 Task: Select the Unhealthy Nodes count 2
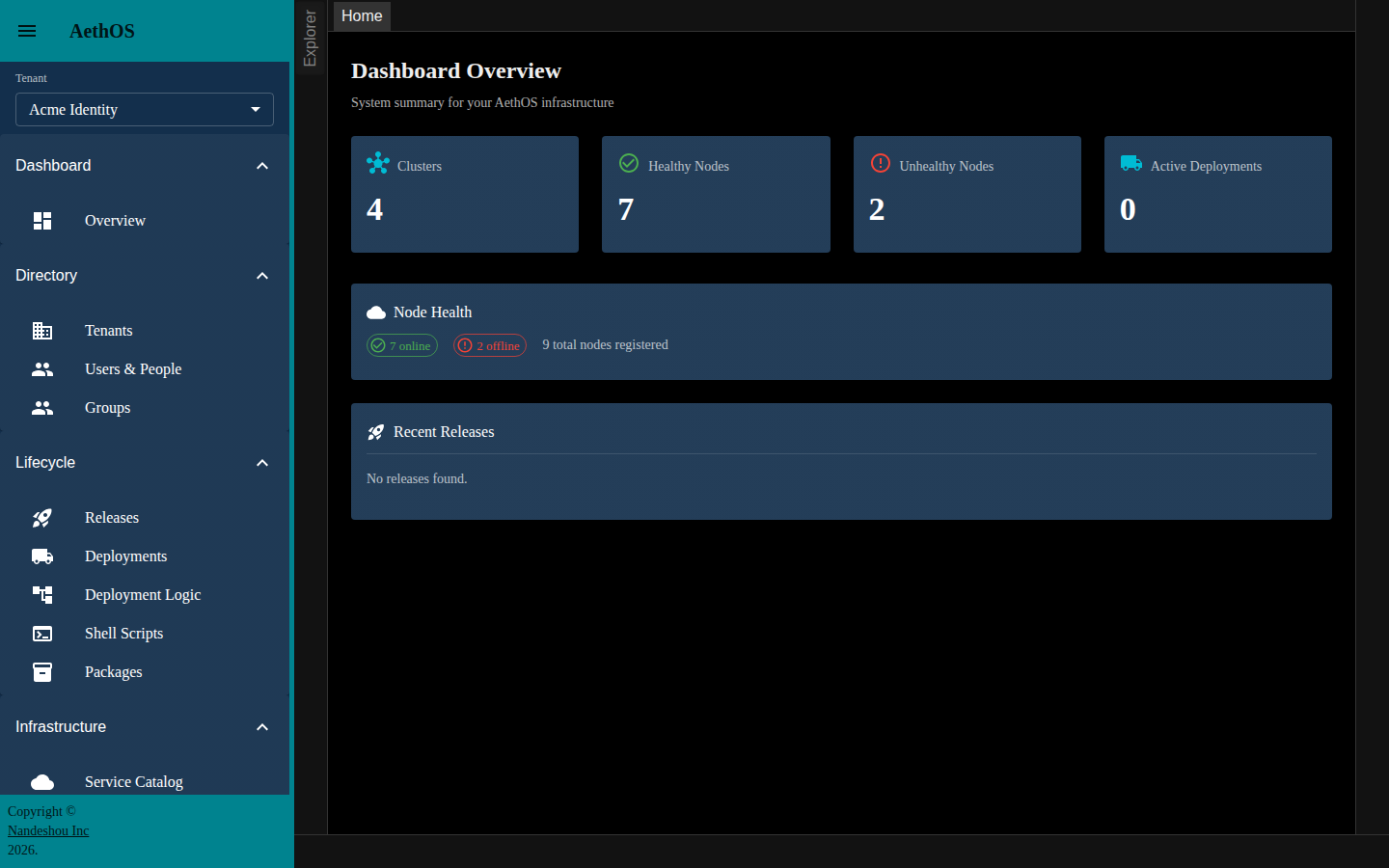click(x=877, y=209)
